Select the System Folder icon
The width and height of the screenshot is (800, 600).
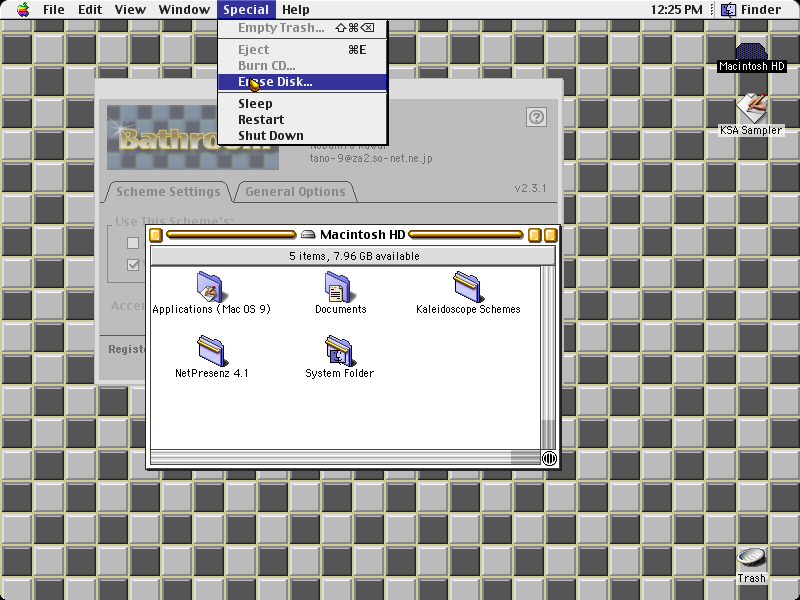click(x=339, y=357)
